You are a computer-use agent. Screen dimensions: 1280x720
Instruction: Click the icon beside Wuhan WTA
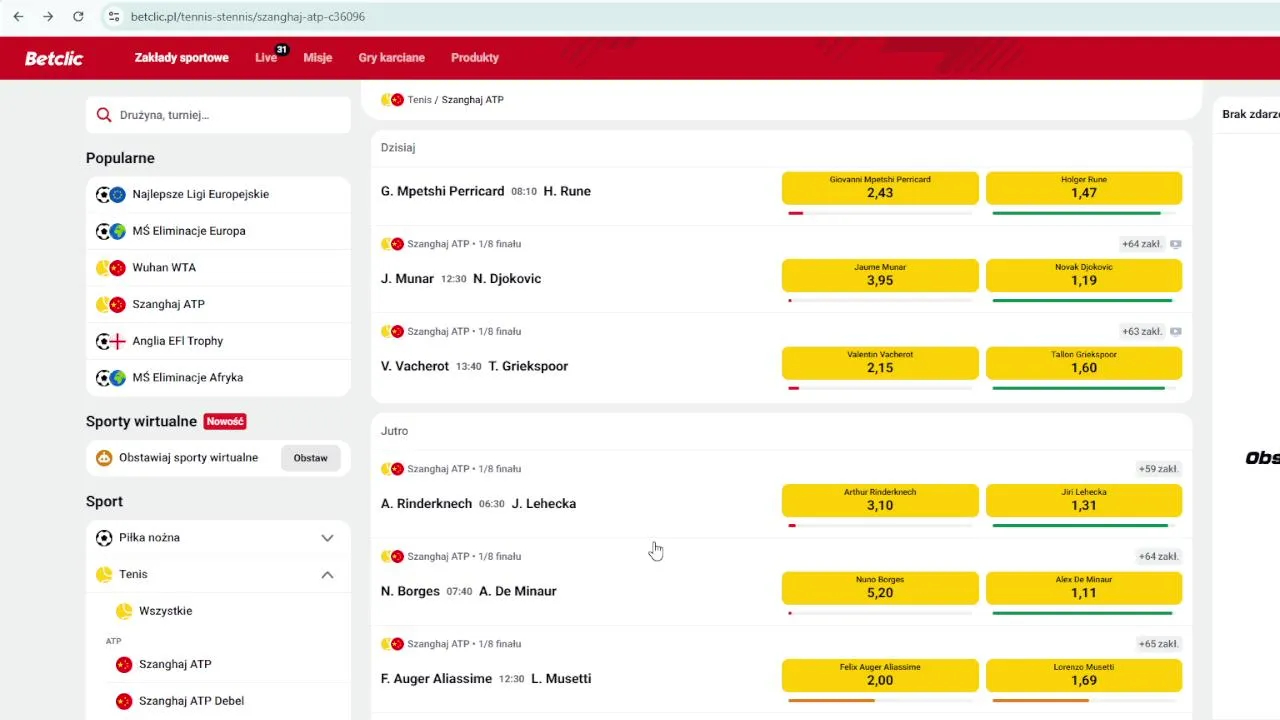point(110,268)
